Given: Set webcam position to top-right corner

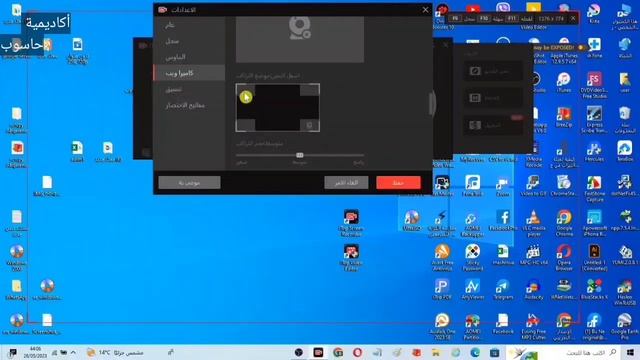Looking at the screenshot, I should click(x=309, y=90).
